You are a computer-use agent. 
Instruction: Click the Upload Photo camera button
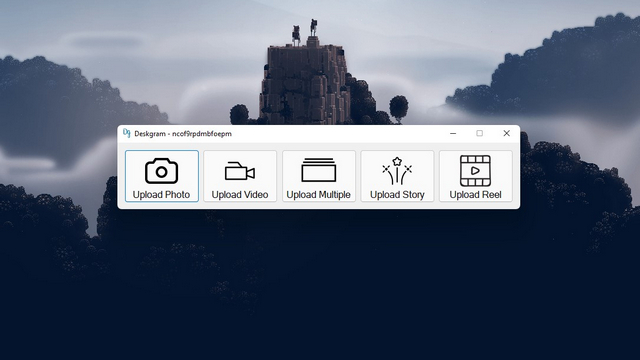pyautogui.click(x=162, y=176)
